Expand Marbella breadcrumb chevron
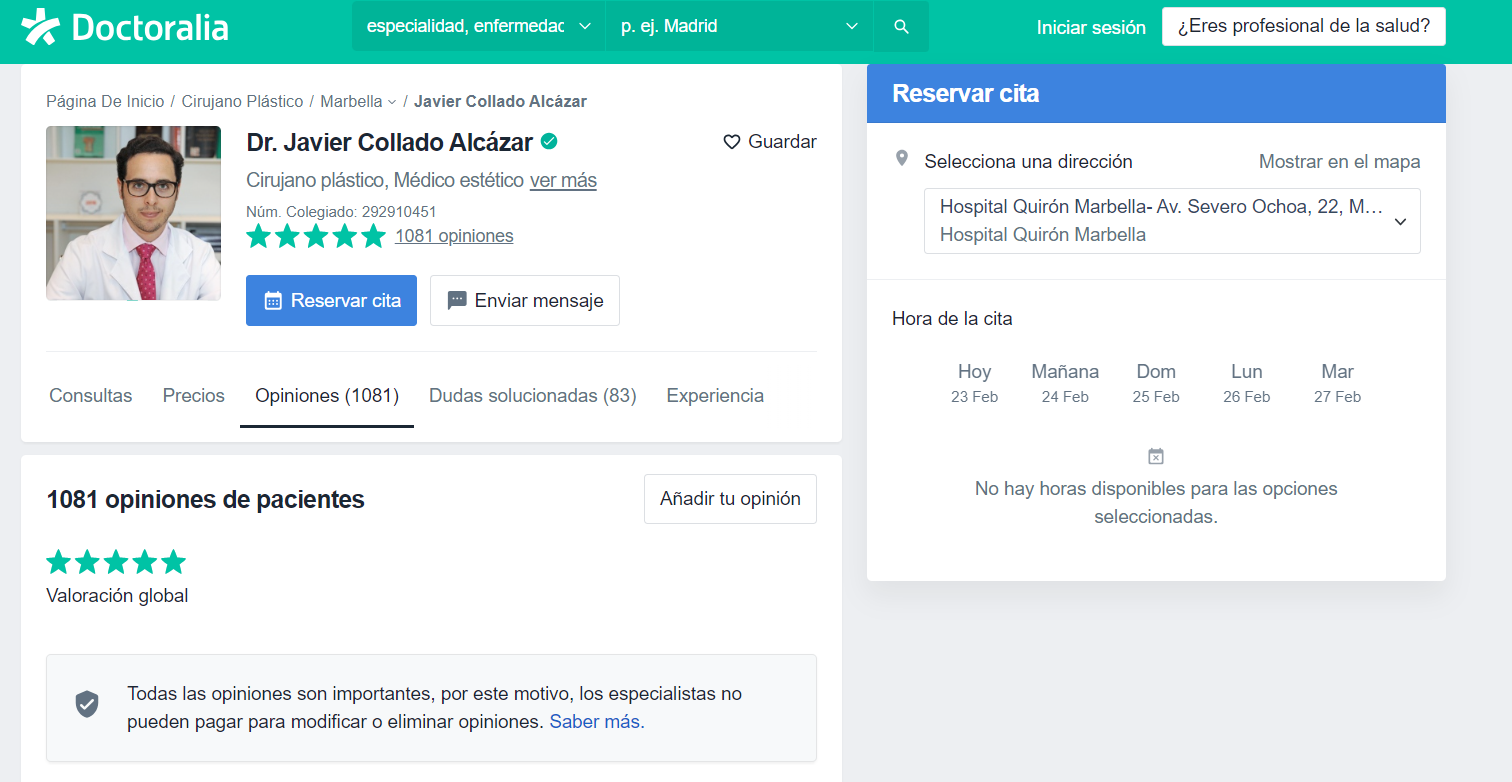Viewport: 1512px width, 782px height. (392, 102)
